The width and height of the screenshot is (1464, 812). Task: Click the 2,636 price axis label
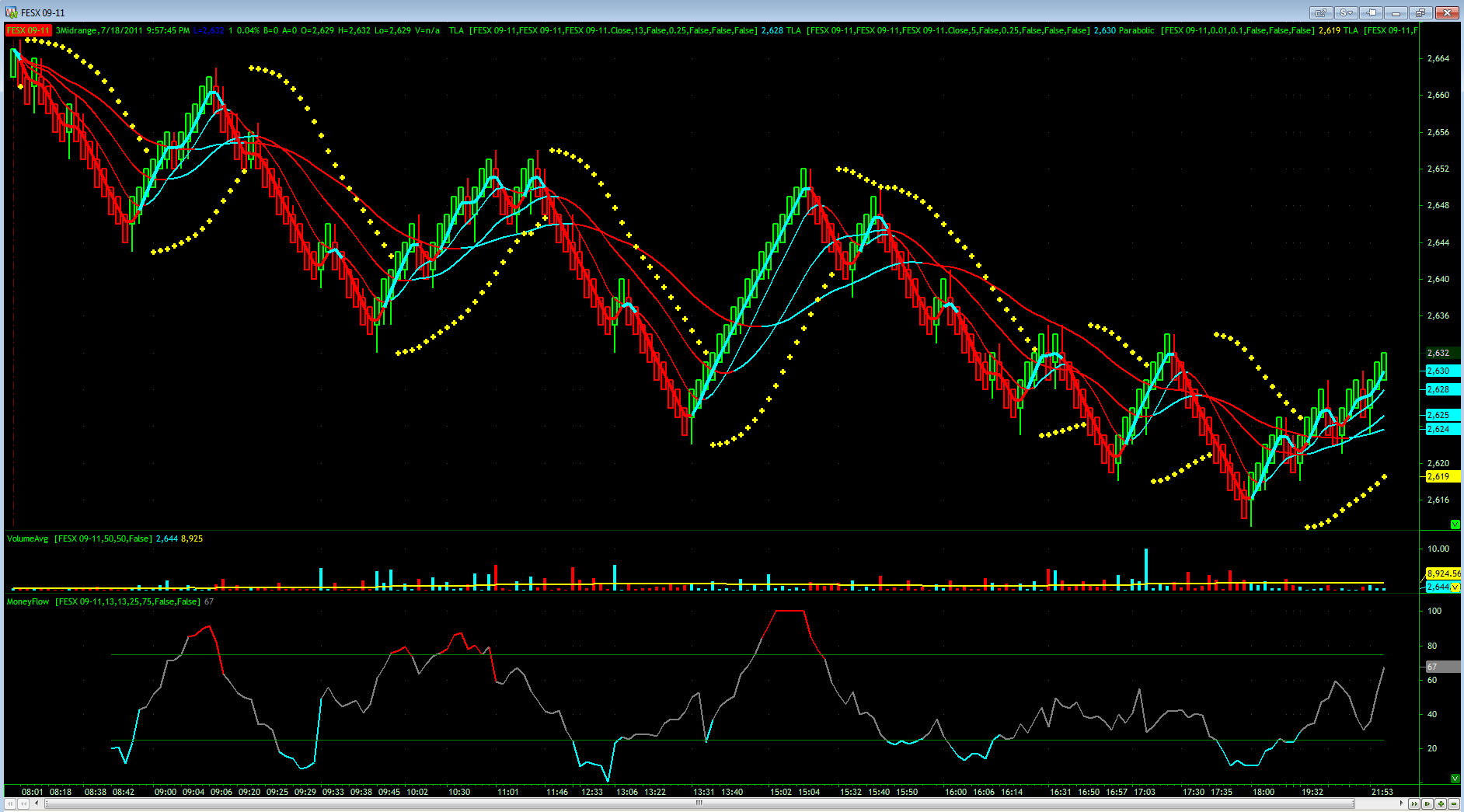tap(1438, 315)
